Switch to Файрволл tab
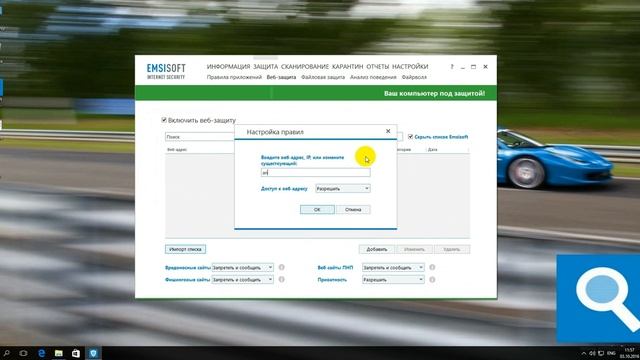This screenshot has height=360, width=640. (x=414, y=77)
